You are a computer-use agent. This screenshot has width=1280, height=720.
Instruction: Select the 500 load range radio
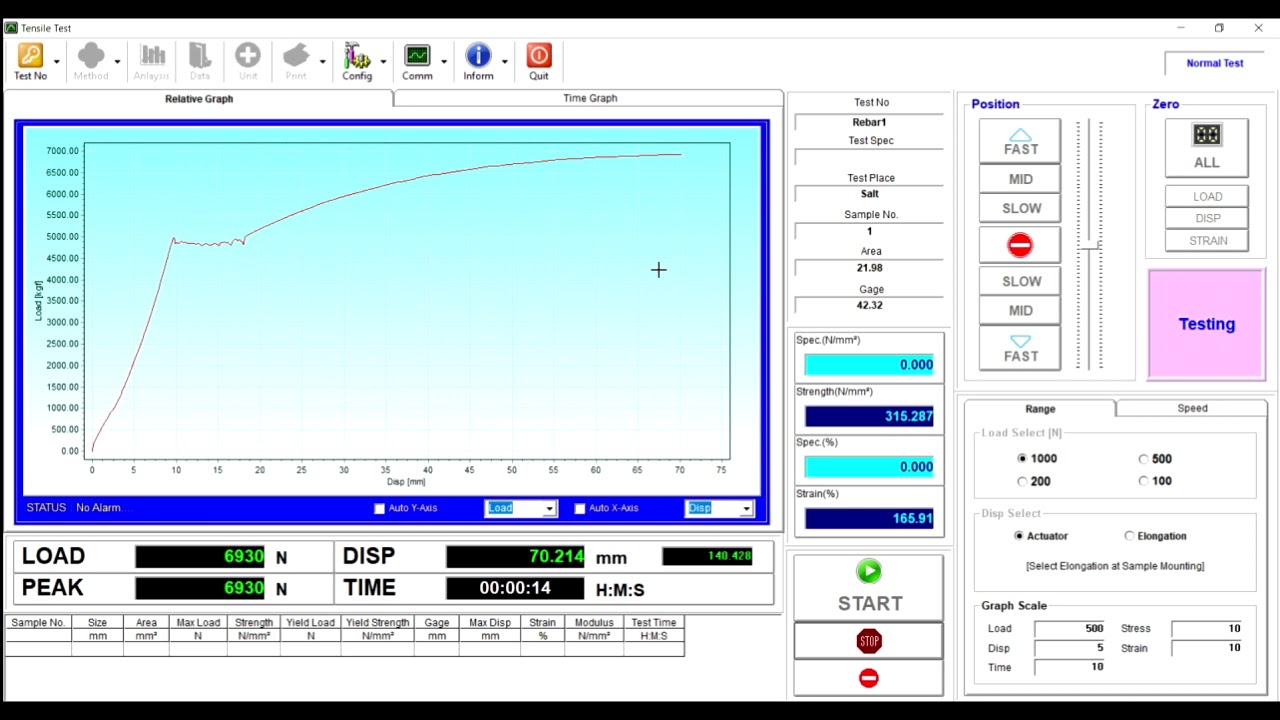coord(1143,459)
